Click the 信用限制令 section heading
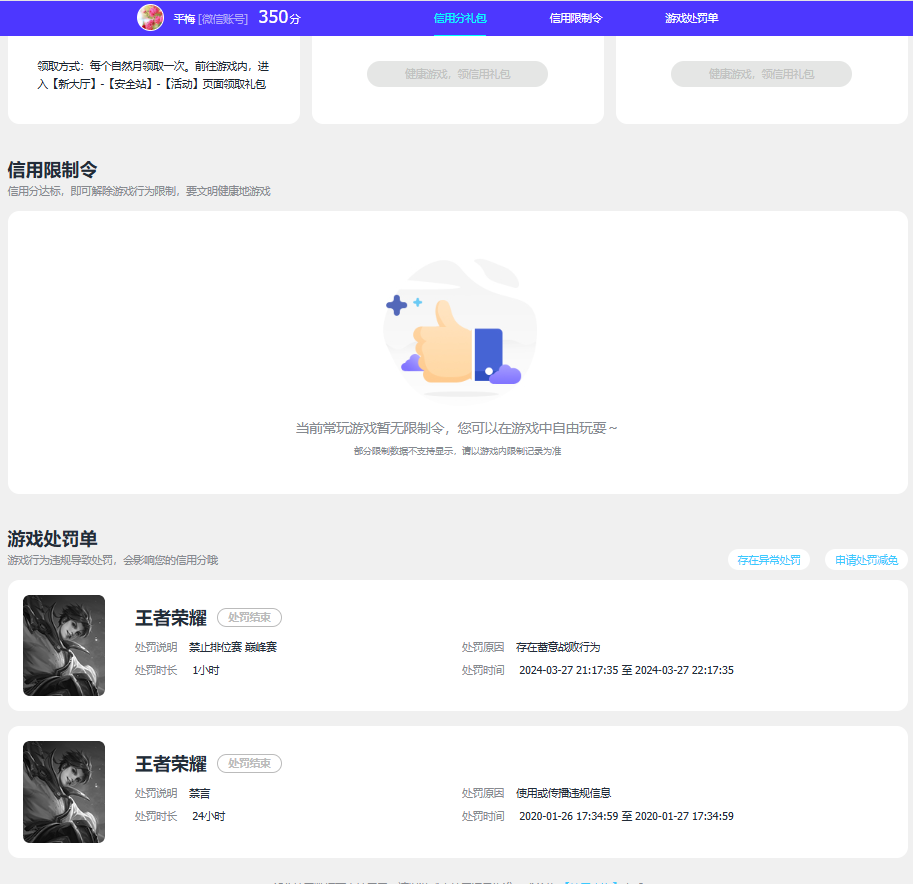This screenshot has width=913, height=884. (52, 170)
